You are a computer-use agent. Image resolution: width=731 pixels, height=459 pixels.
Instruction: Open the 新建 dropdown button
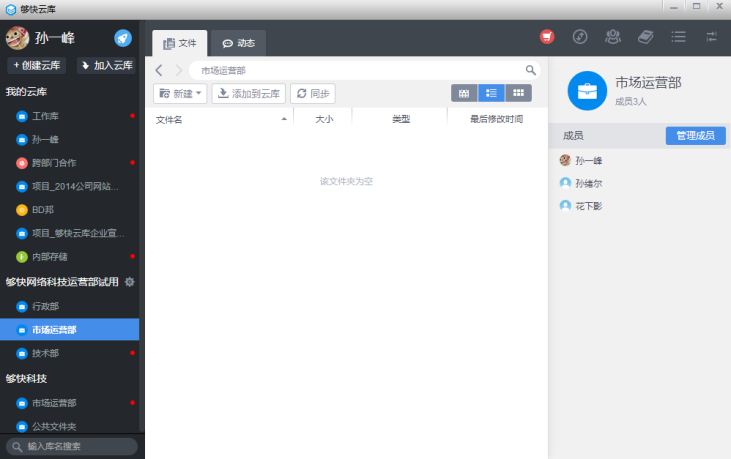coord(180,94)
